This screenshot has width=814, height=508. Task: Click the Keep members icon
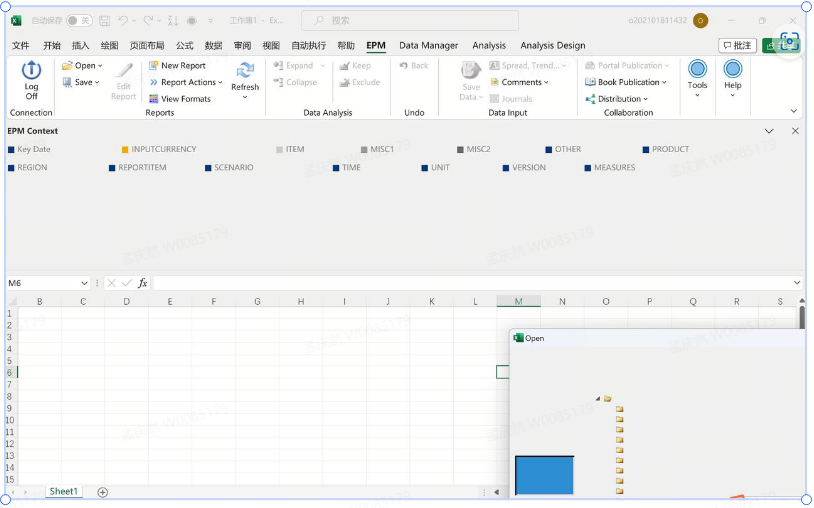[x=344, y=66]
